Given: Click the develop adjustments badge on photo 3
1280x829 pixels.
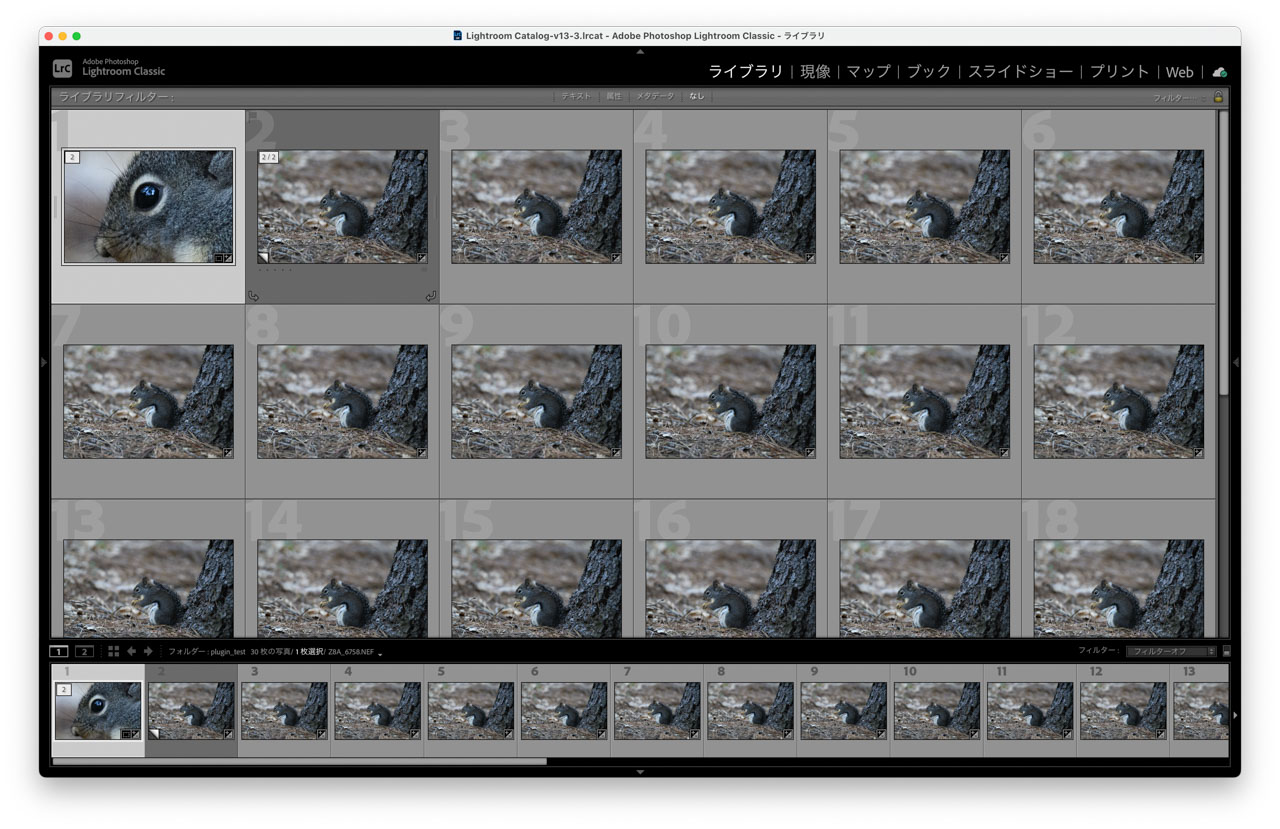Looking at the screenshot, I should [615, 258].
